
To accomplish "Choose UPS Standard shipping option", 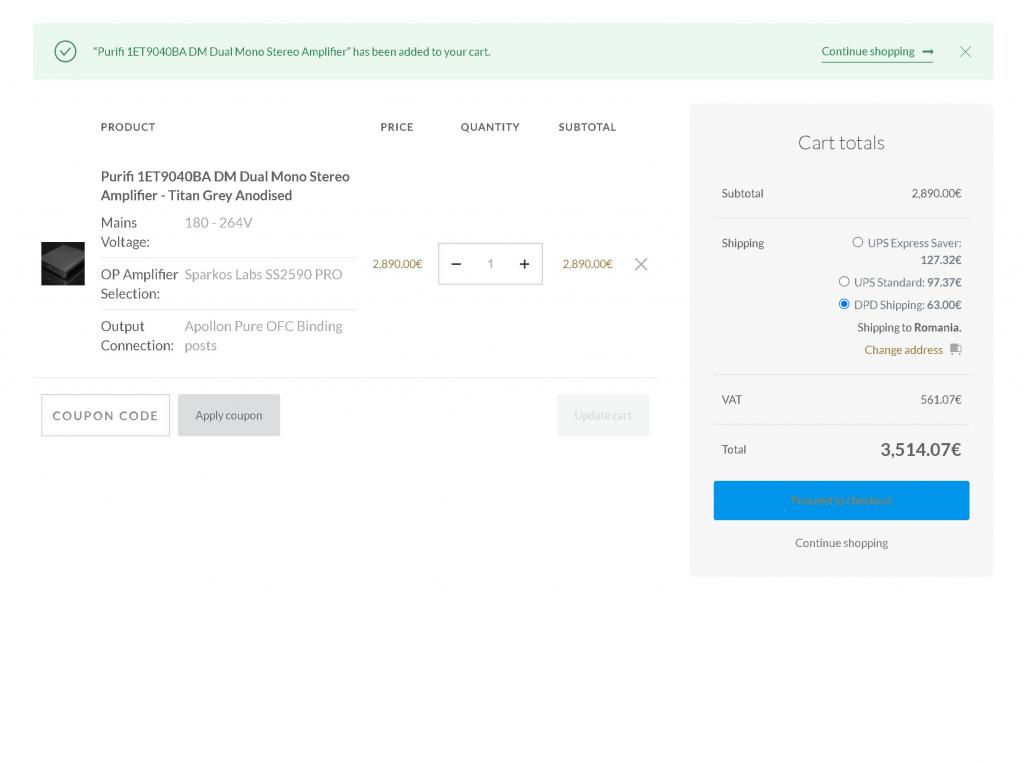I will [x=844, y=282].
